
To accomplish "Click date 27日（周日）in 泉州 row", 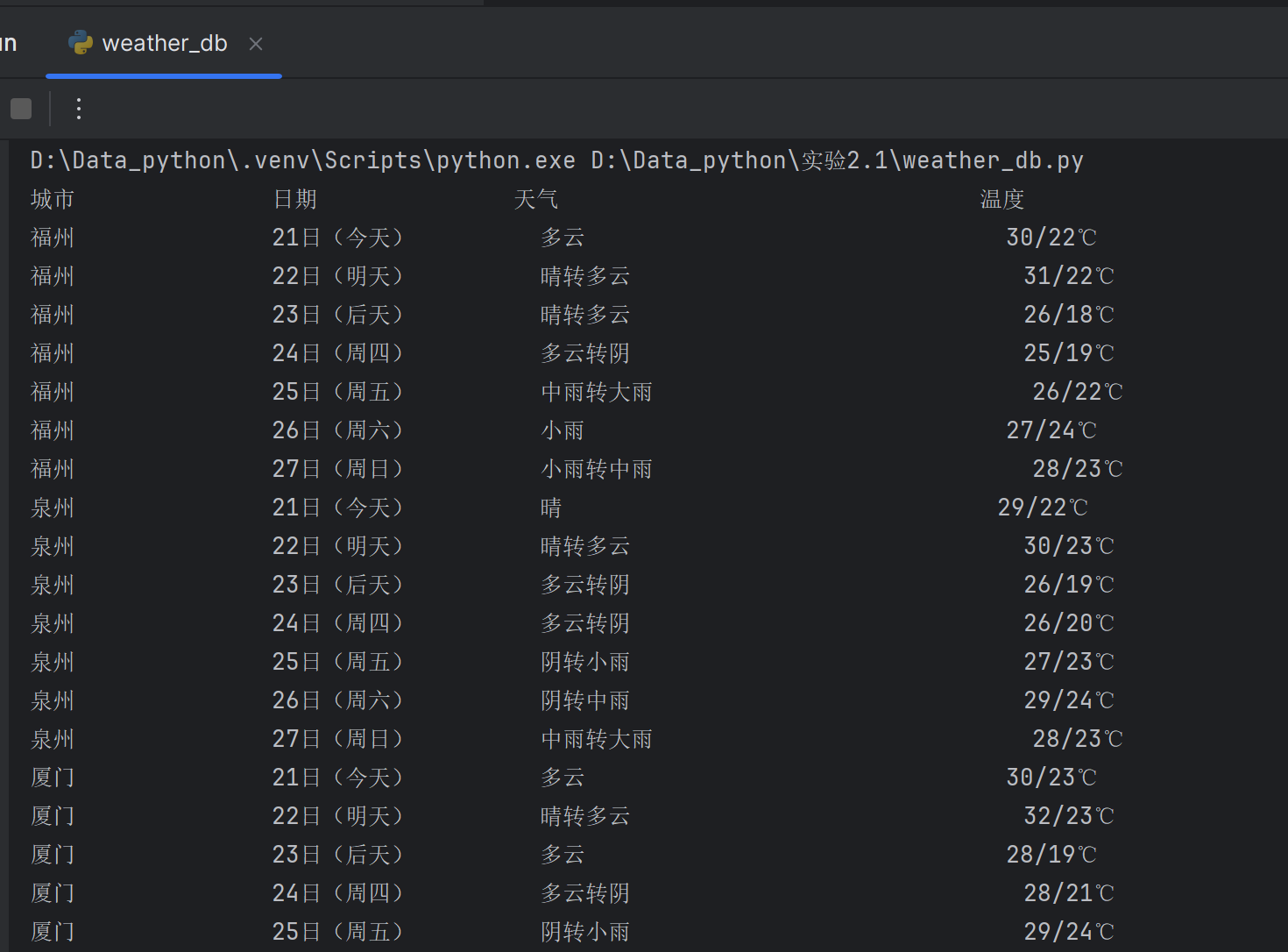I will 338,739.
